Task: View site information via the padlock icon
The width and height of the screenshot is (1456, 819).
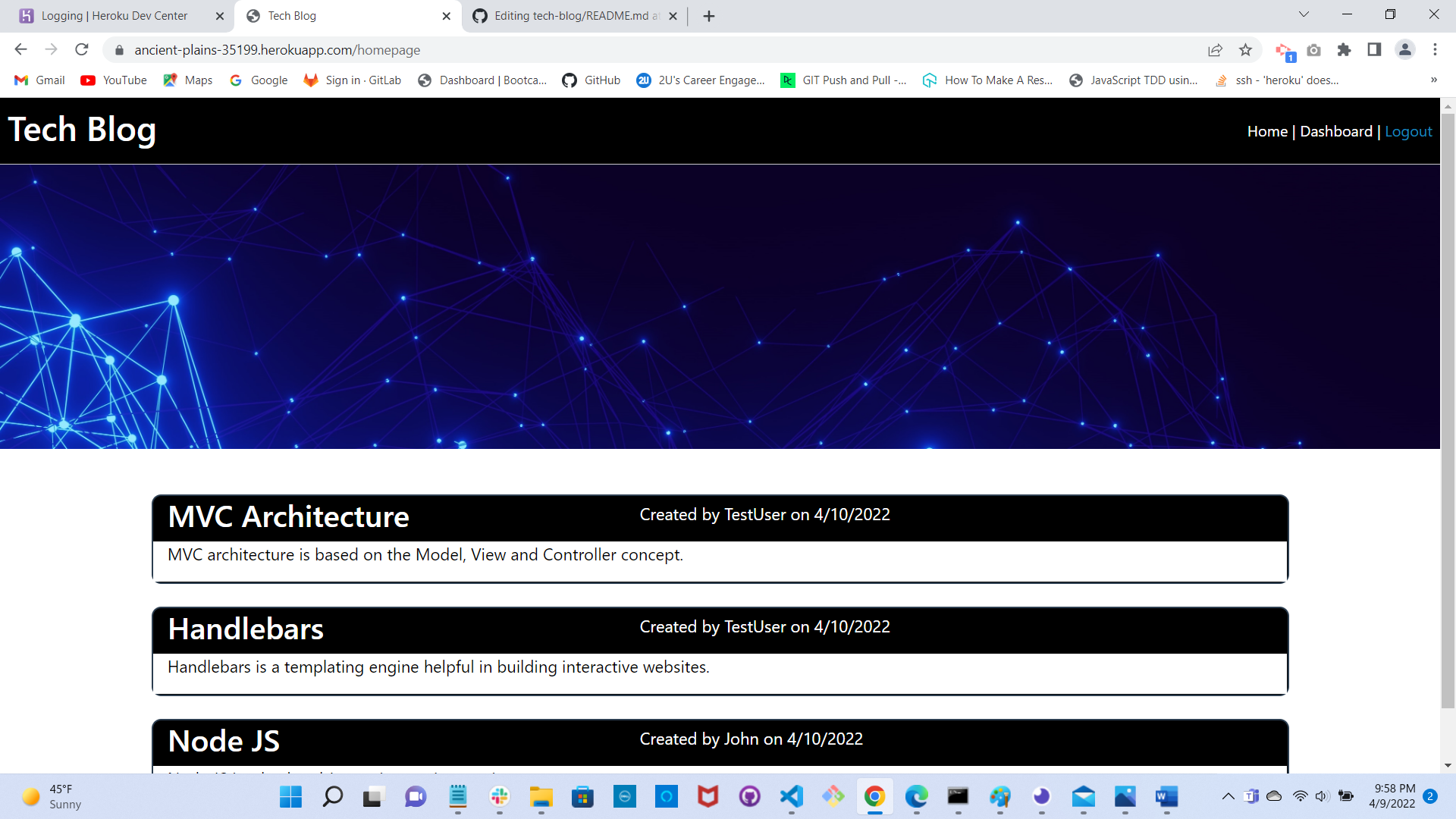Action: point(118,49)
